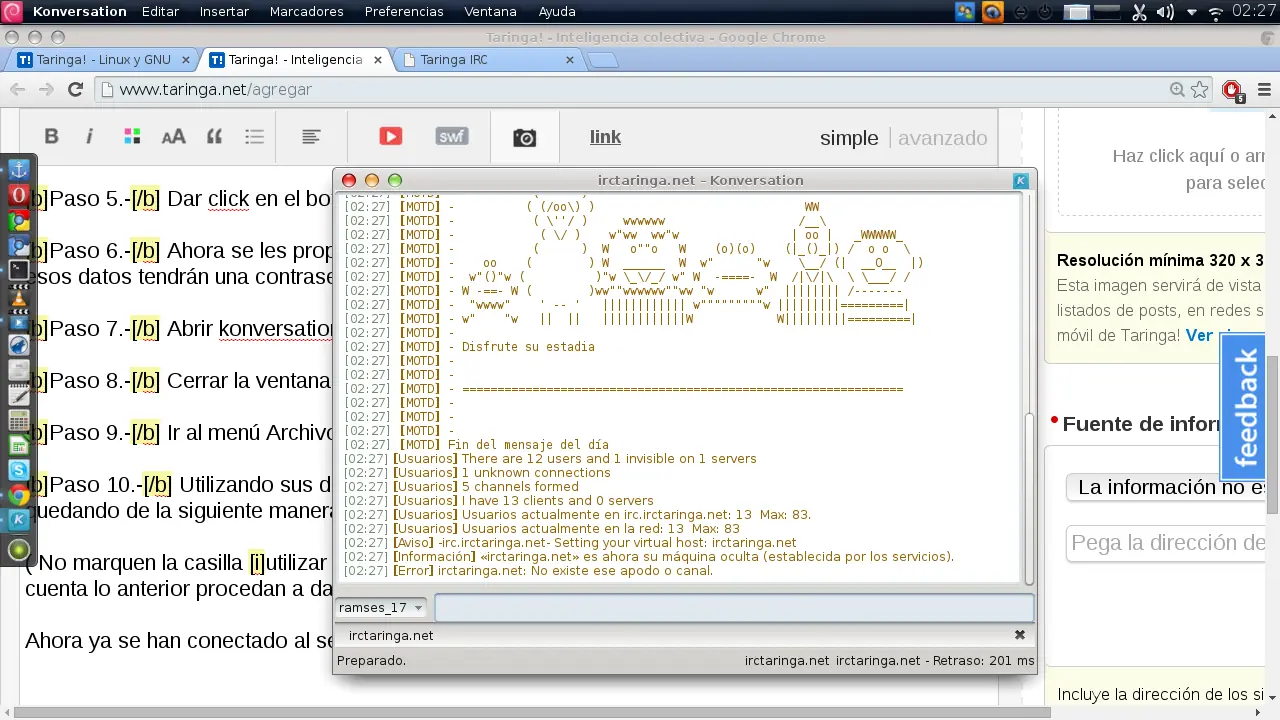
Task: Switch editor to 'simple' mode
Action: [849, 138]
